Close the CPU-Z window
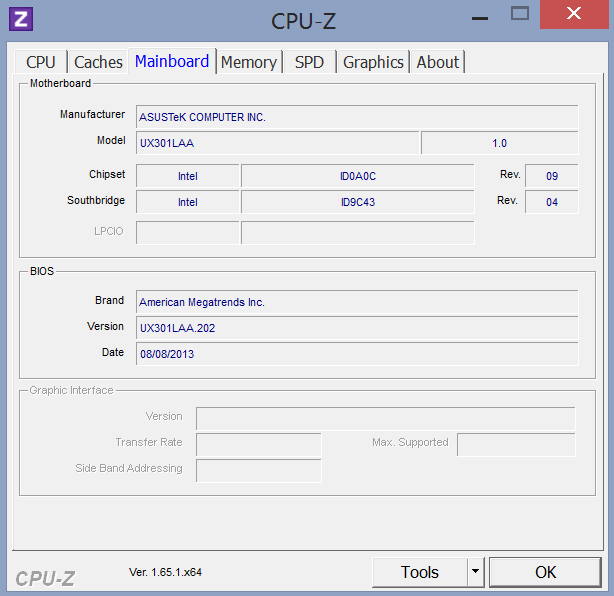This screenshot has width=614, height=596. click(x=574, y=14)
